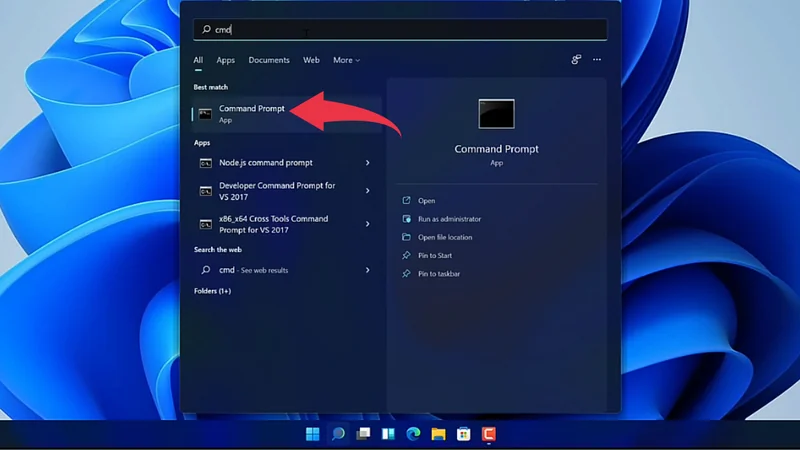Viewport: 800px width, 450px height.
Task: Select Open file location
Action: [445, 237]
